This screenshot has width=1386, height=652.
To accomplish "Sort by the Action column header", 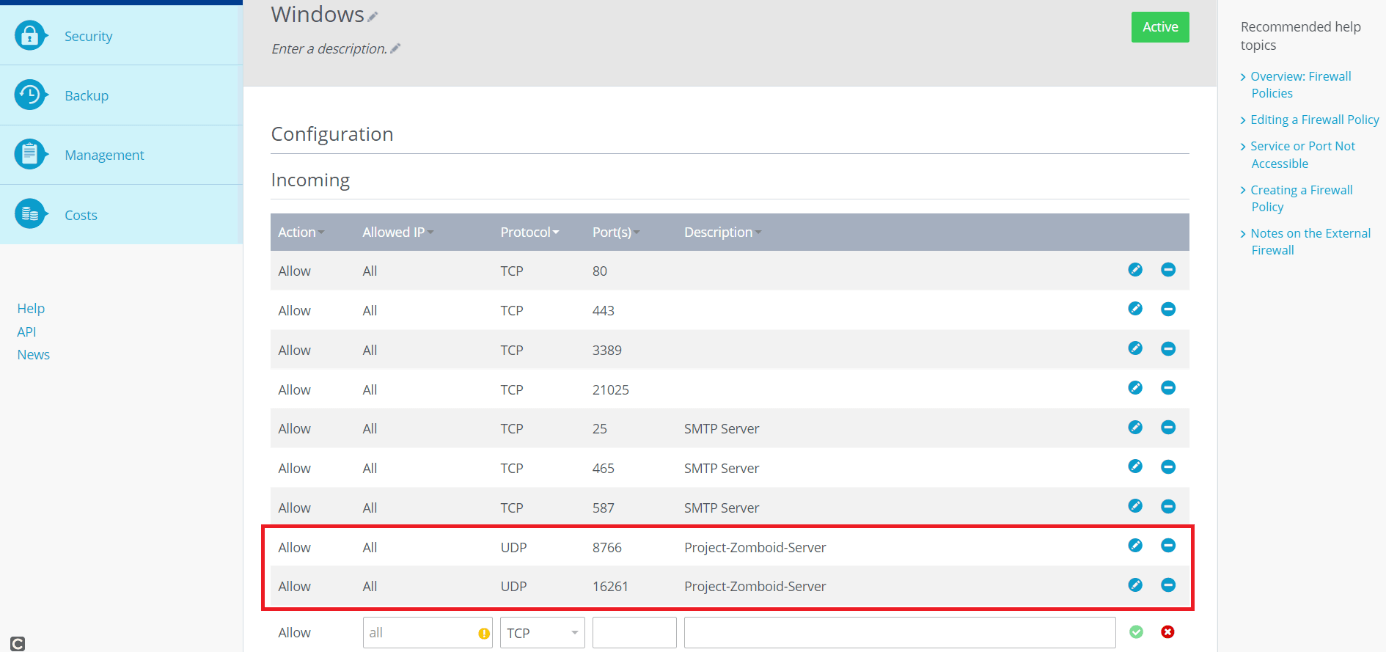I will 301,232.
